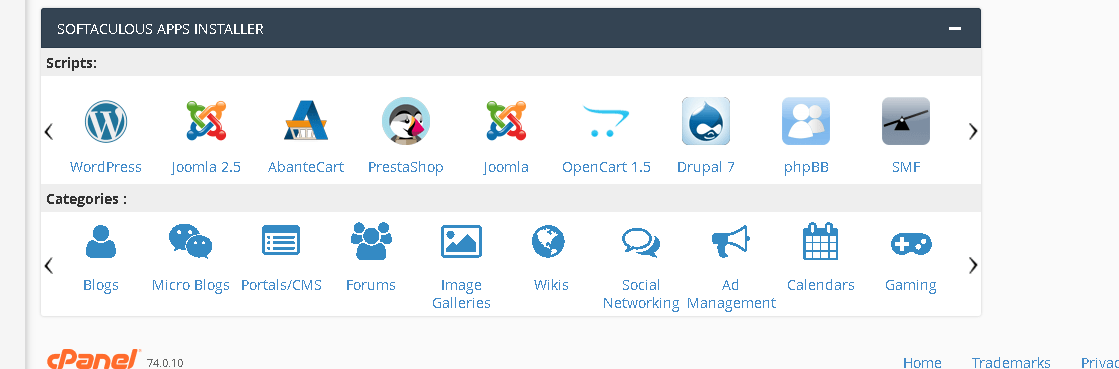This screenshot has height=369, width=1119.
Task: Open the Image Galleries text link
Action: 461,294
